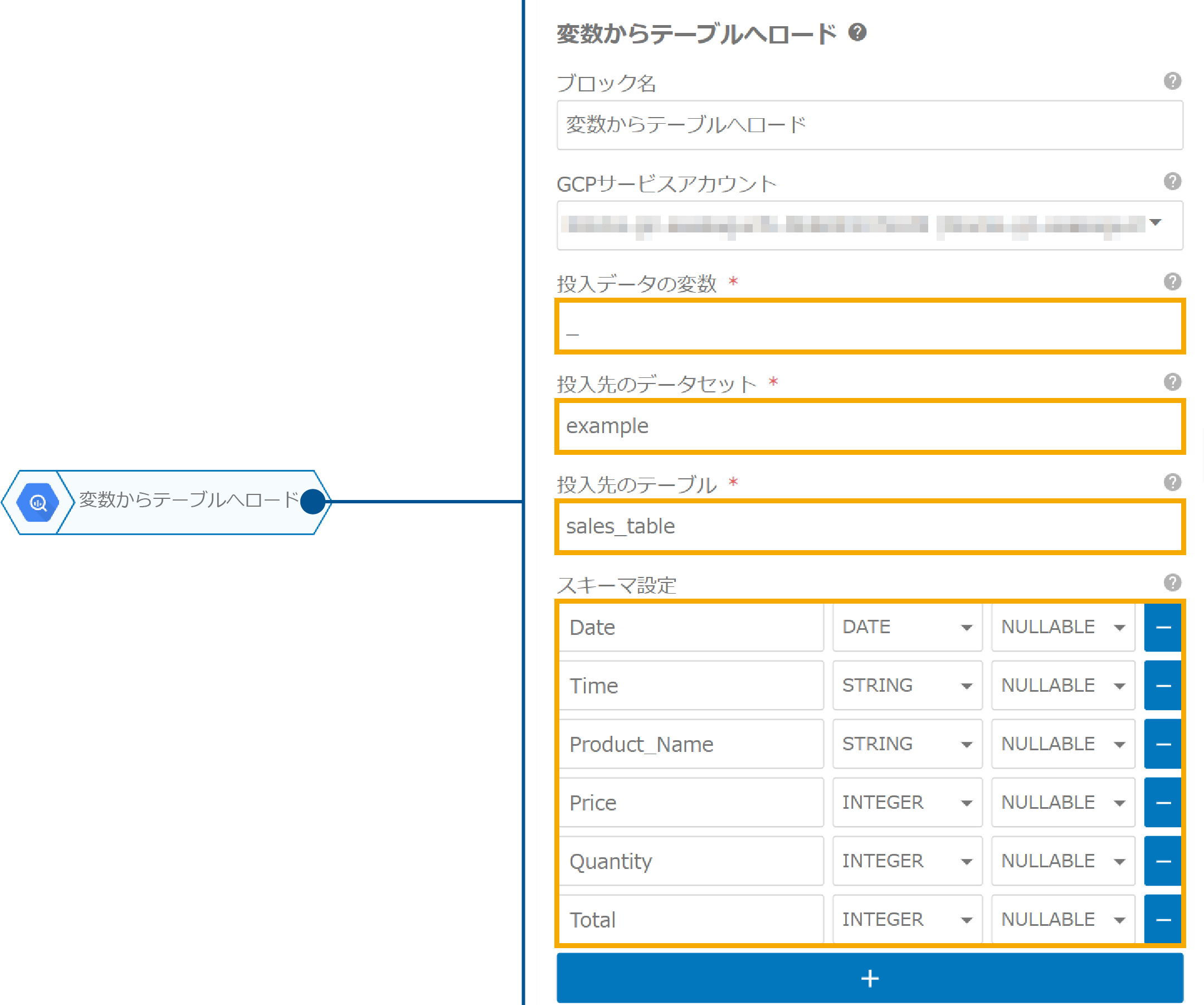
Task: Open the type dropdown for Date column
Action: coord(908,628)
